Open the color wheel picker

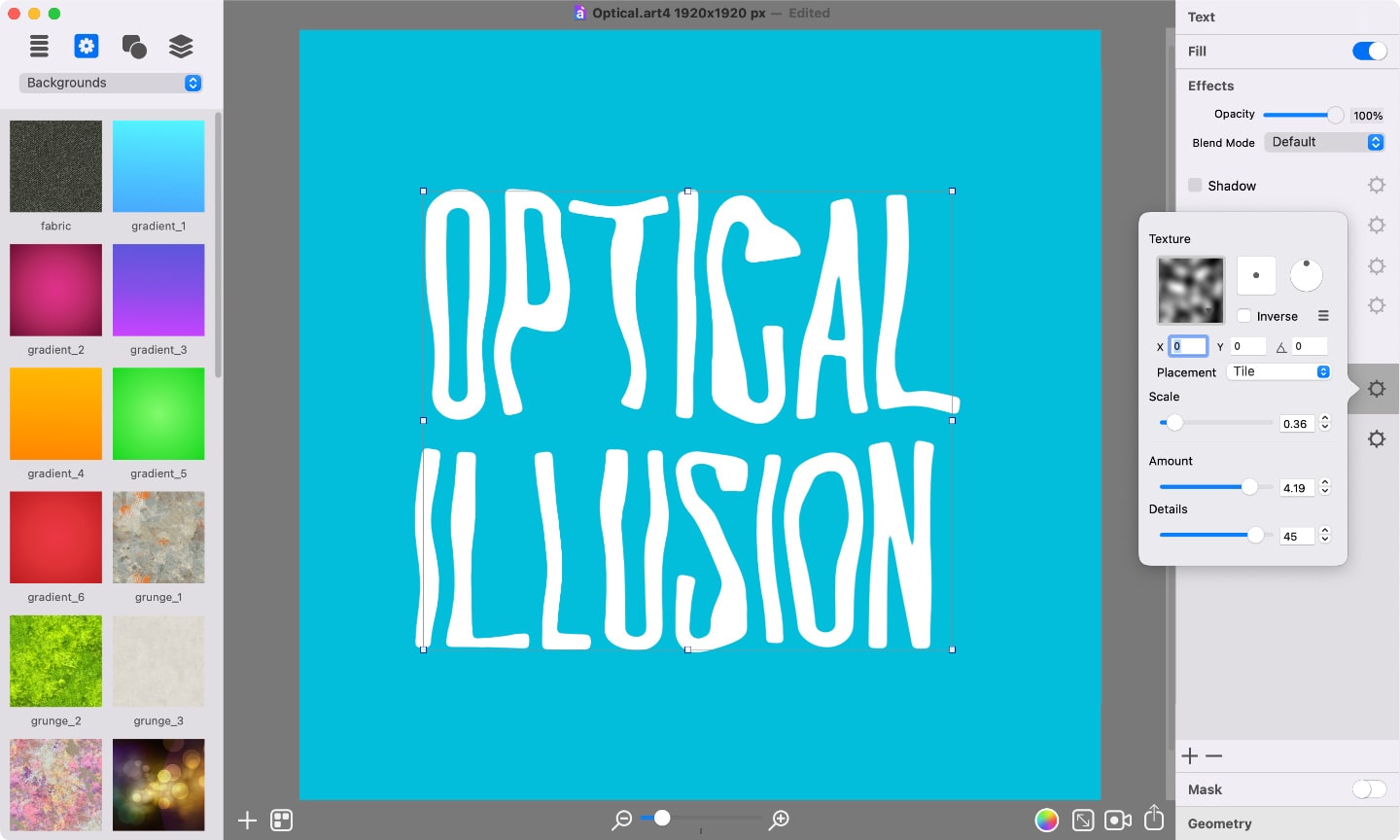[1046, 821]
